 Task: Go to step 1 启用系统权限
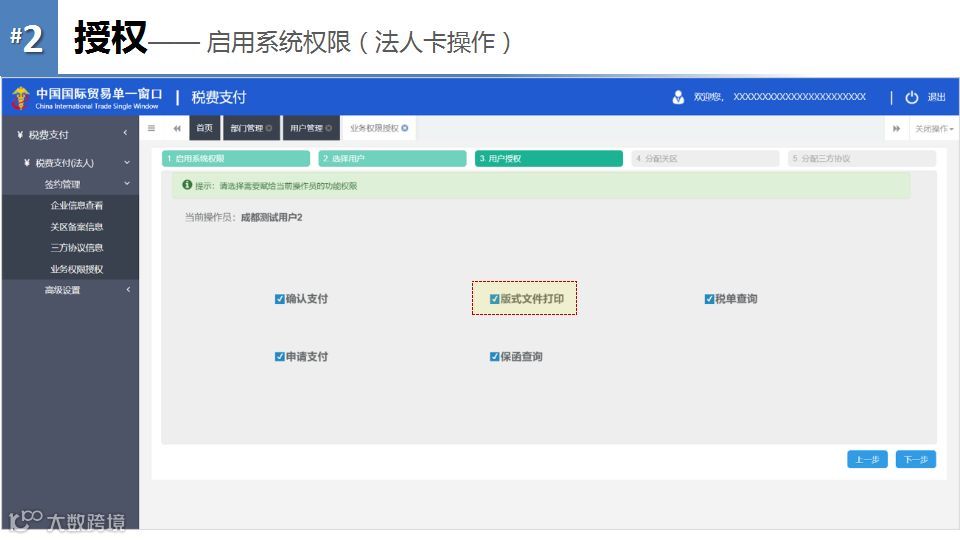point(236,159)
